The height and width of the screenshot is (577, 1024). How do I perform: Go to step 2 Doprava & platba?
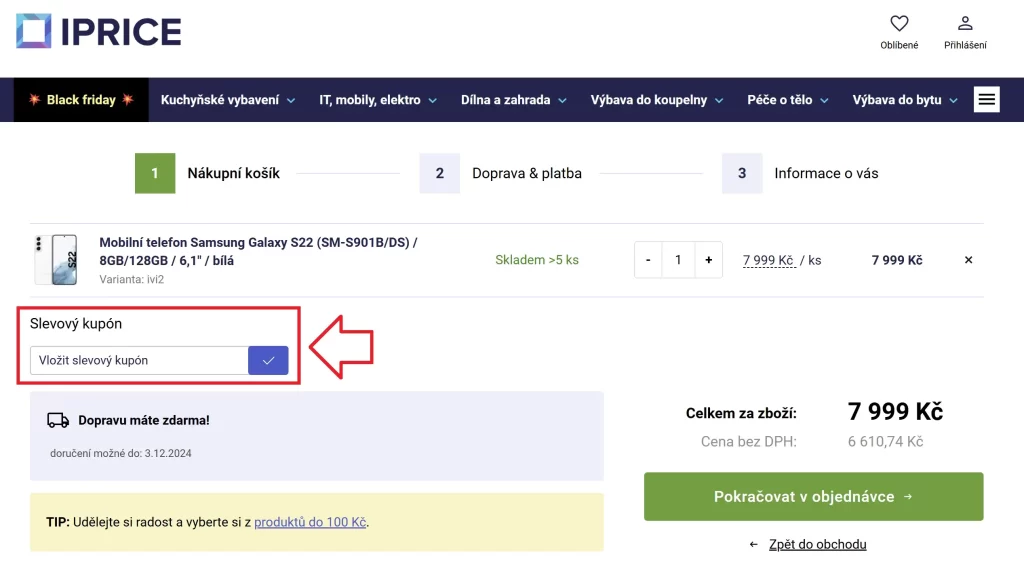pos(501,173)
